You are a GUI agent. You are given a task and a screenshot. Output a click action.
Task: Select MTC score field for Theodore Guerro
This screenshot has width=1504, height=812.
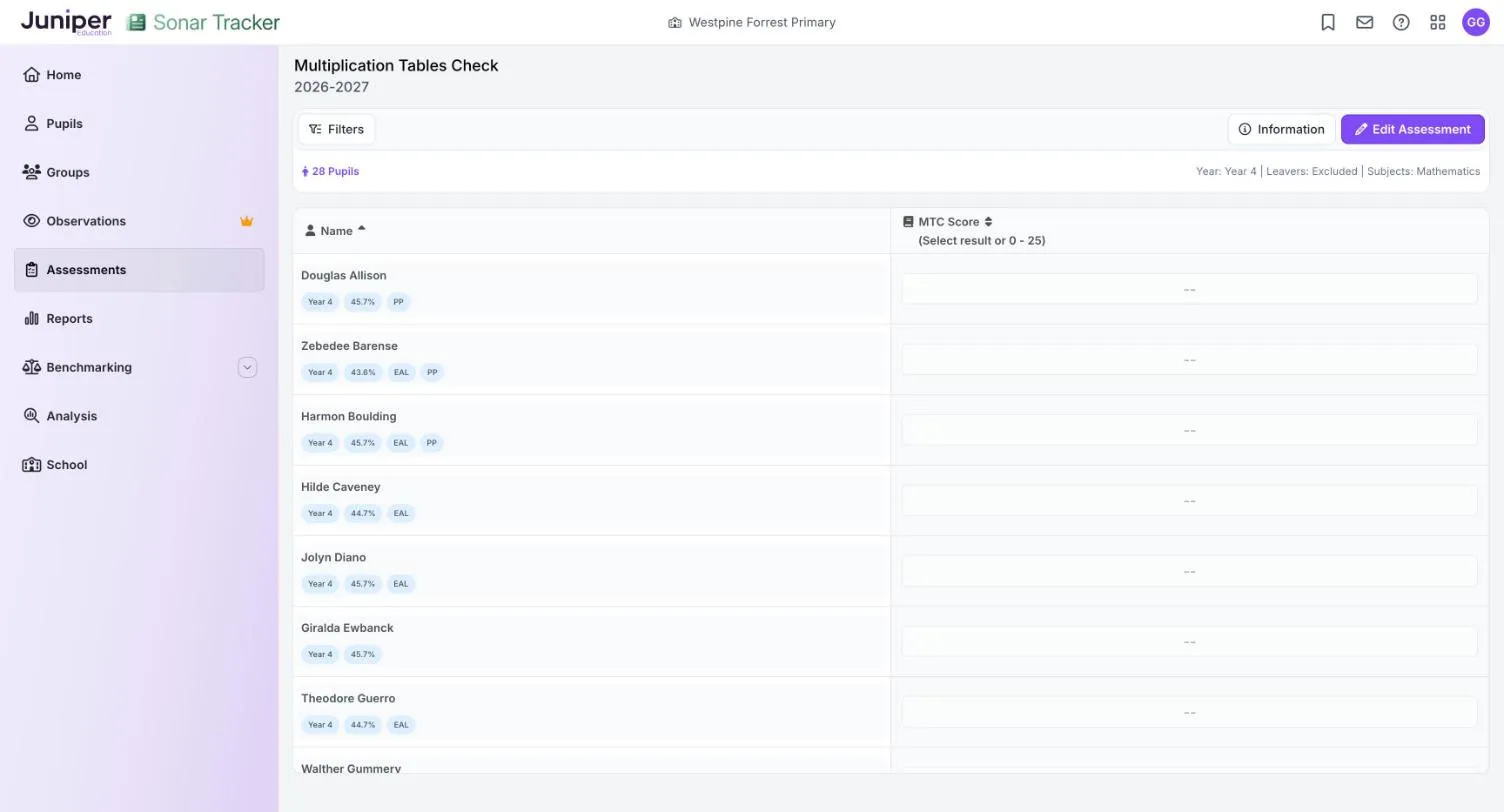[x=1189, y=712]
